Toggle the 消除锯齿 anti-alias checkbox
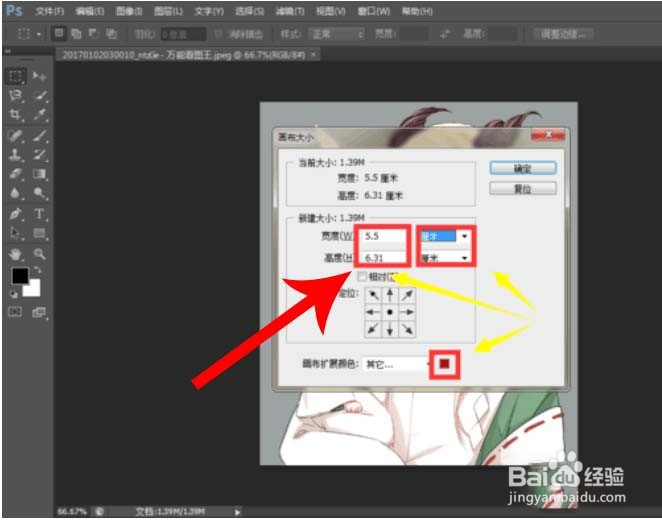Screen dimensions: 662x520 pos(218,34)
